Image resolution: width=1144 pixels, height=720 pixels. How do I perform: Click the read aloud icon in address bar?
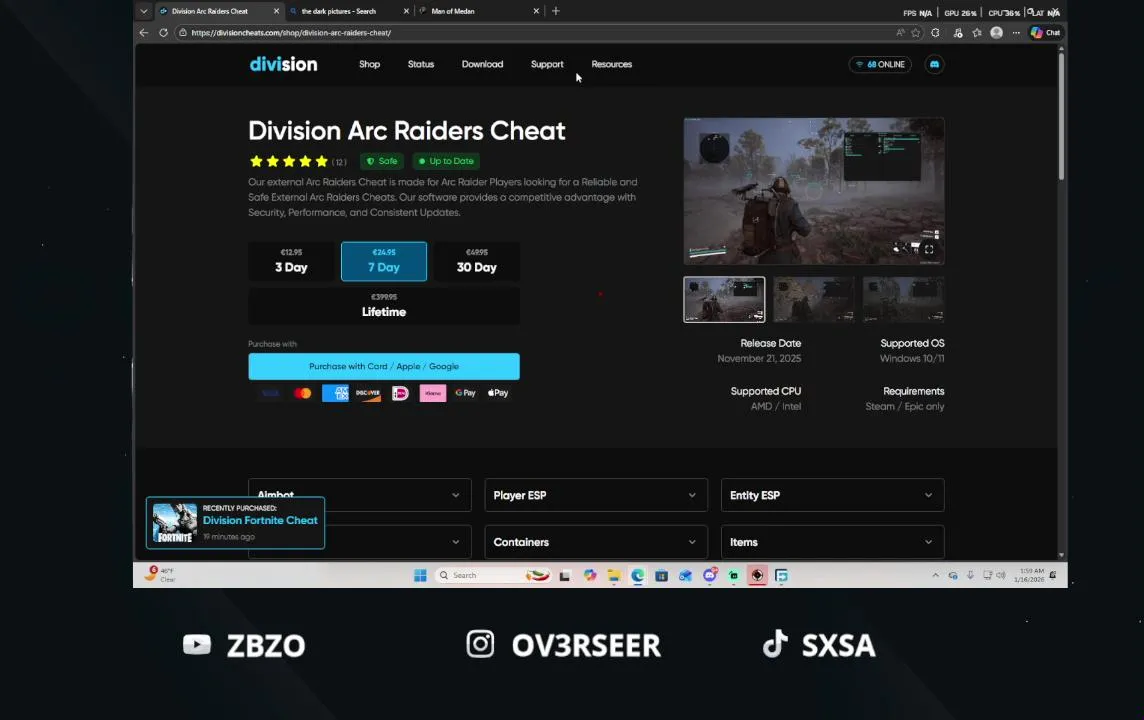point(900,33)
